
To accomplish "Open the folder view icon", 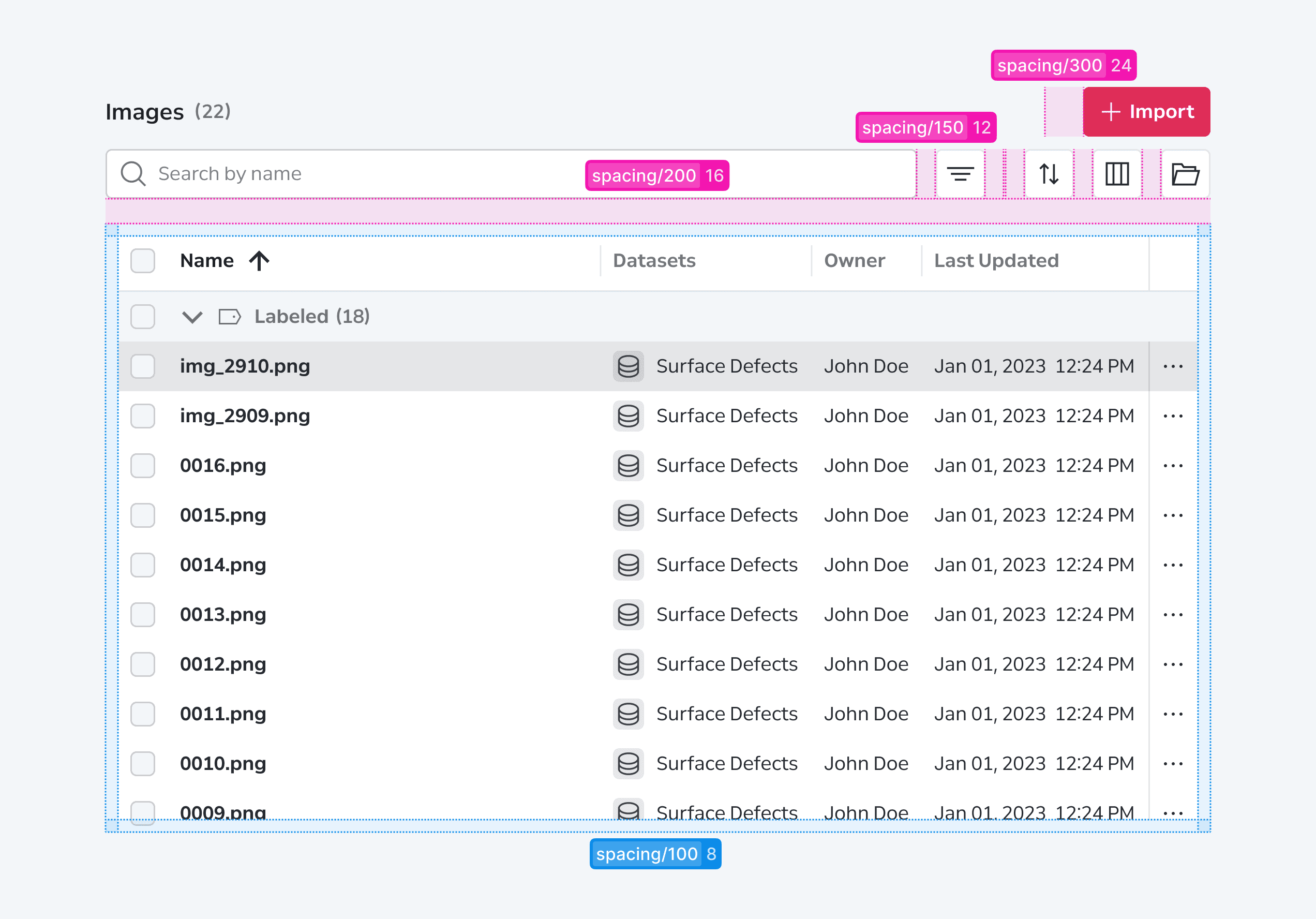I will [x=1185, y=174].
